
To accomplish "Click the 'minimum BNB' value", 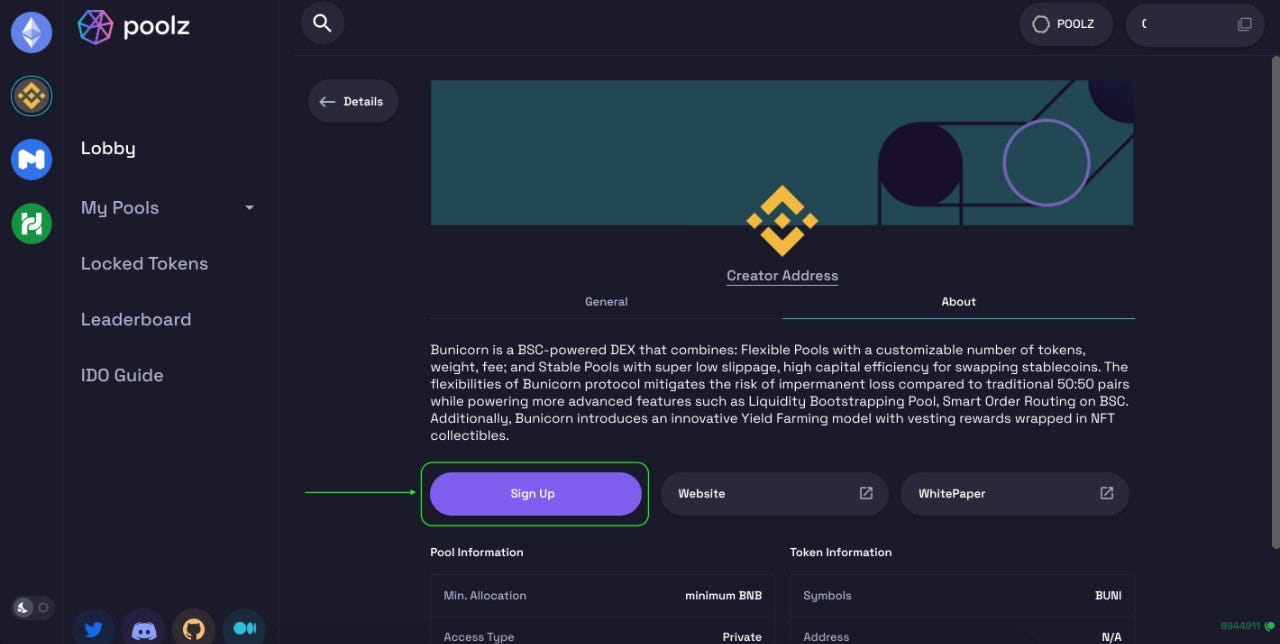I will pos(723,596).
